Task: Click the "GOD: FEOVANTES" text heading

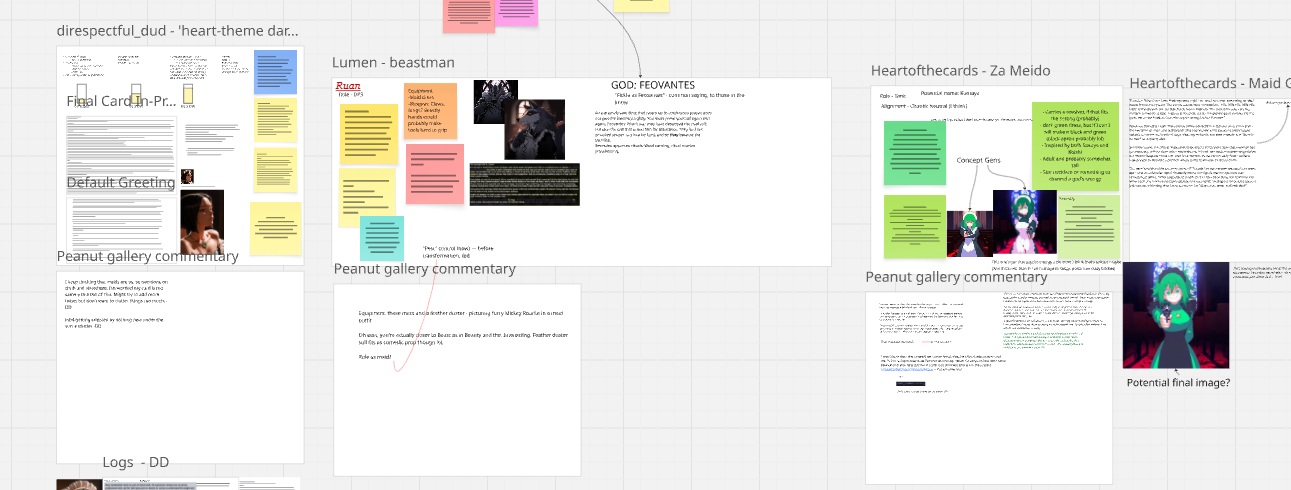Action: pos(652,85)
